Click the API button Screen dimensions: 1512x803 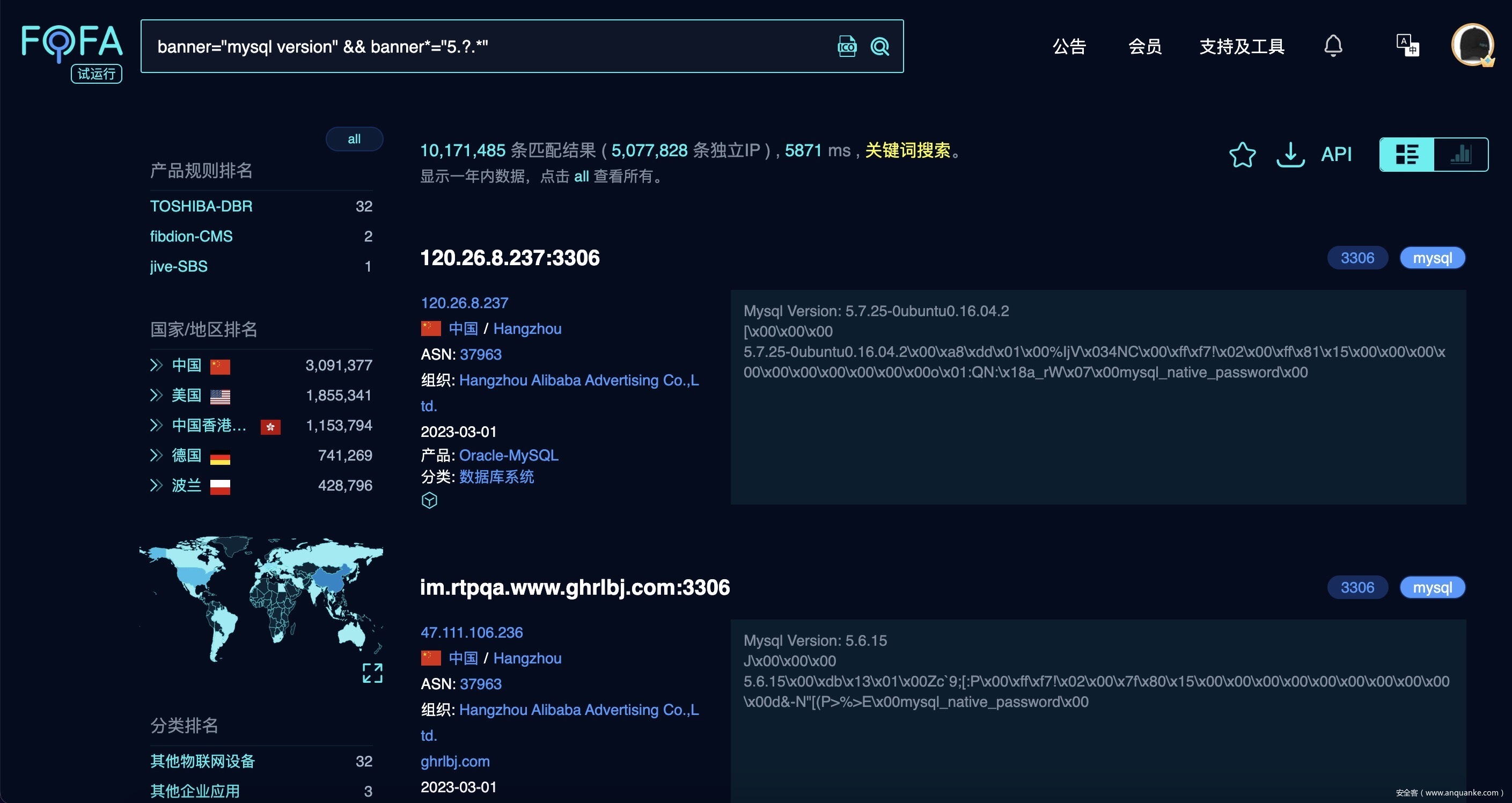click(x=1336, y=155)
